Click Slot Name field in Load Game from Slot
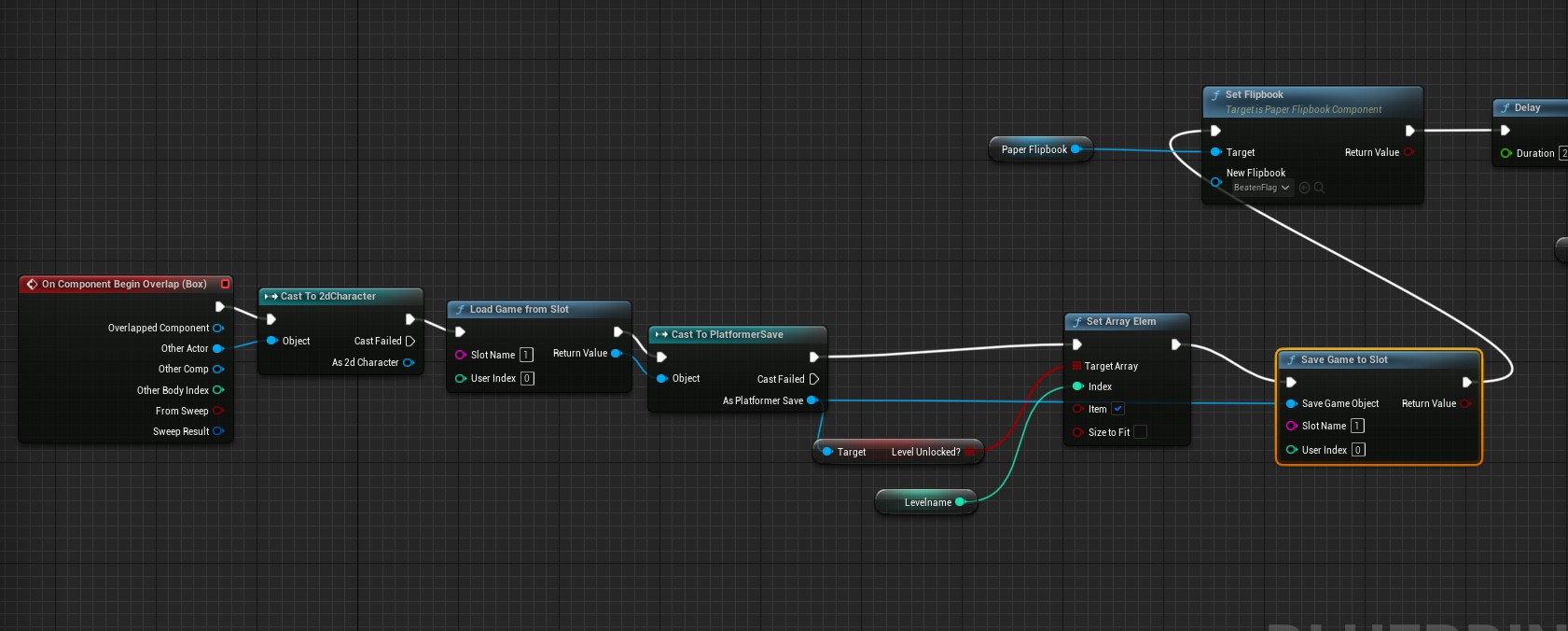Screen dimensions: 1568x631 (x=526, y=355)
